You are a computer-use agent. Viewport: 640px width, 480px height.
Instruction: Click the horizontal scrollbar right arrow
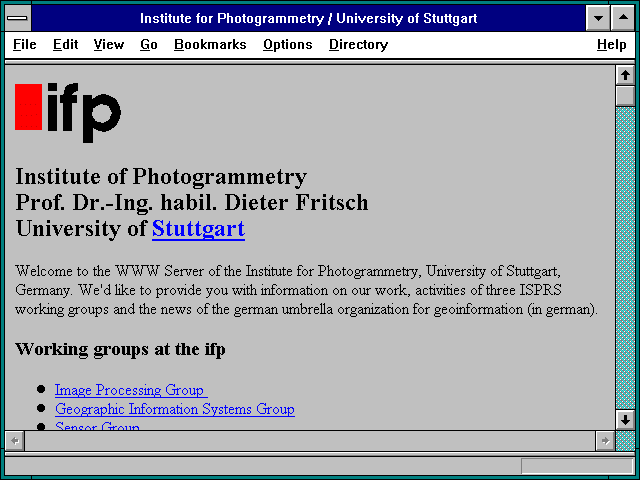tap(605, 441)
